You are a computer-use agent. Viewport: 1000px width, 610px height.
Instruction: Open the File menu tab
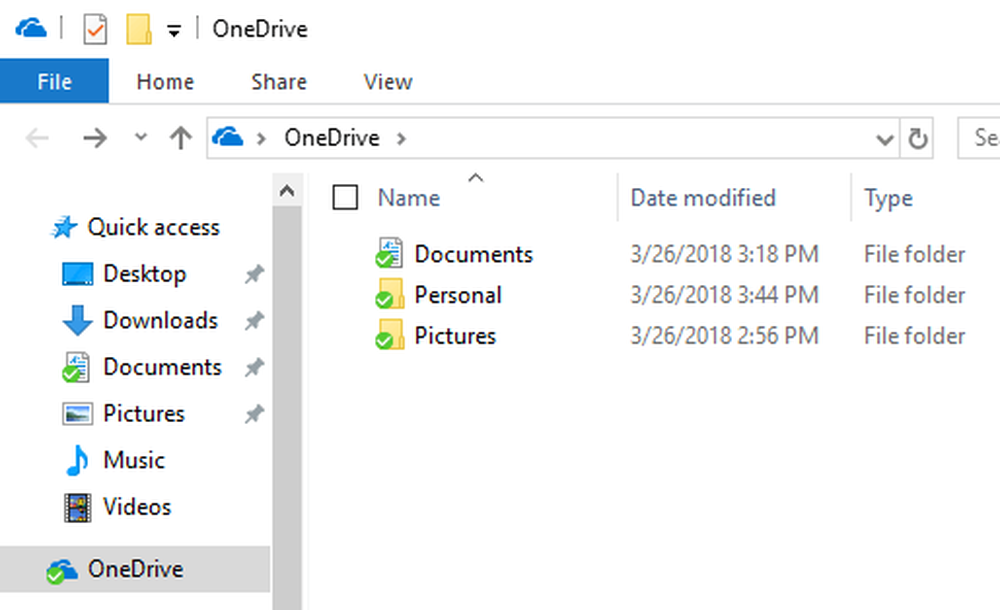(54, 81)
